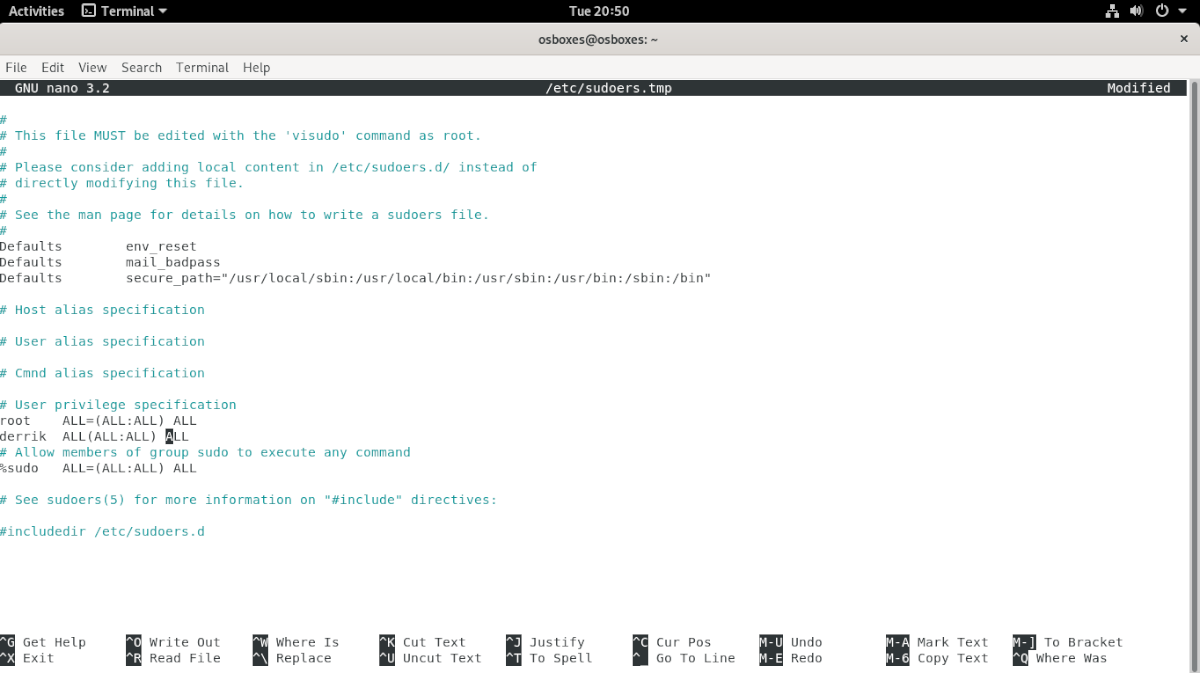Click the ^R Read File shortcut
This screenshot has width=1200, height=673.
173,658
